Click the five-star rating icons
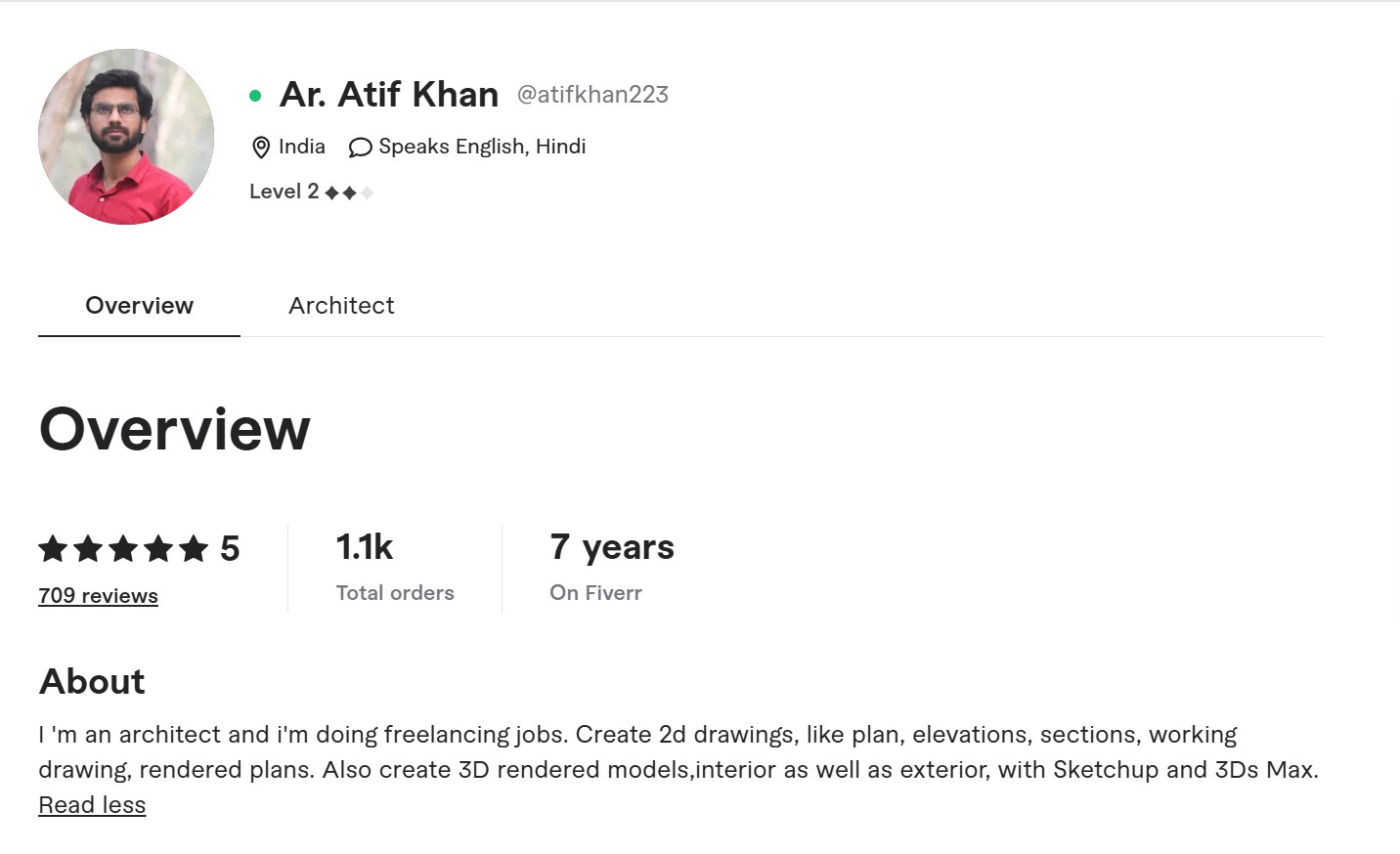Image resolution: width=1400 pixels, height=854 pixels. point(123,548)
